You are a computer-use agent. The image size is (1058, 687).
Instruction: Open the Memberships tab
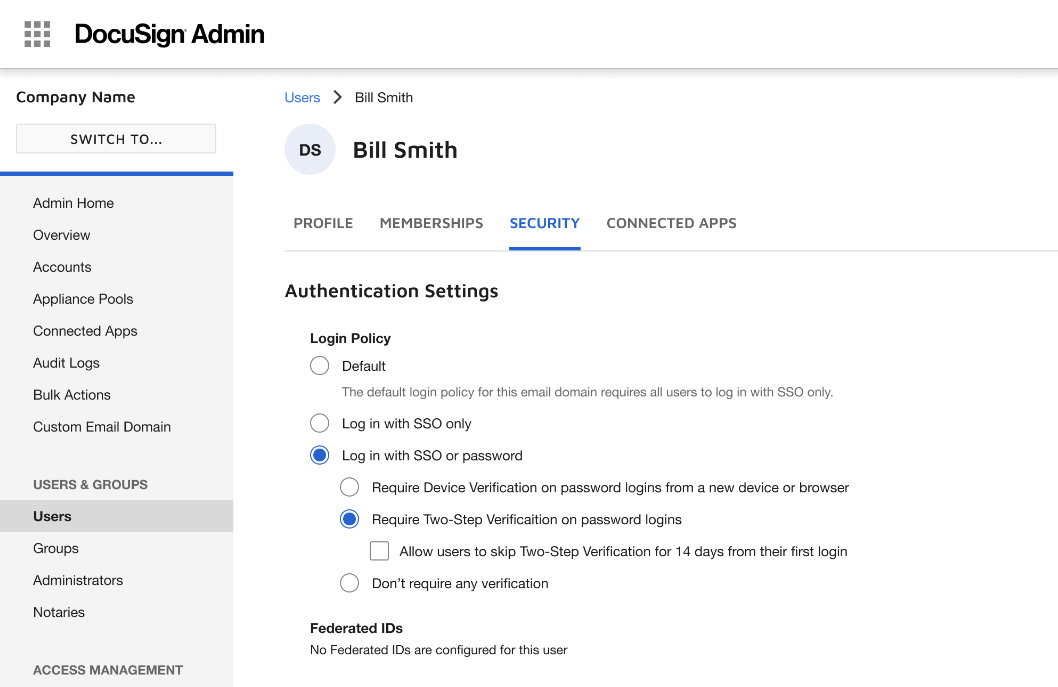click(x=431, y=223)
